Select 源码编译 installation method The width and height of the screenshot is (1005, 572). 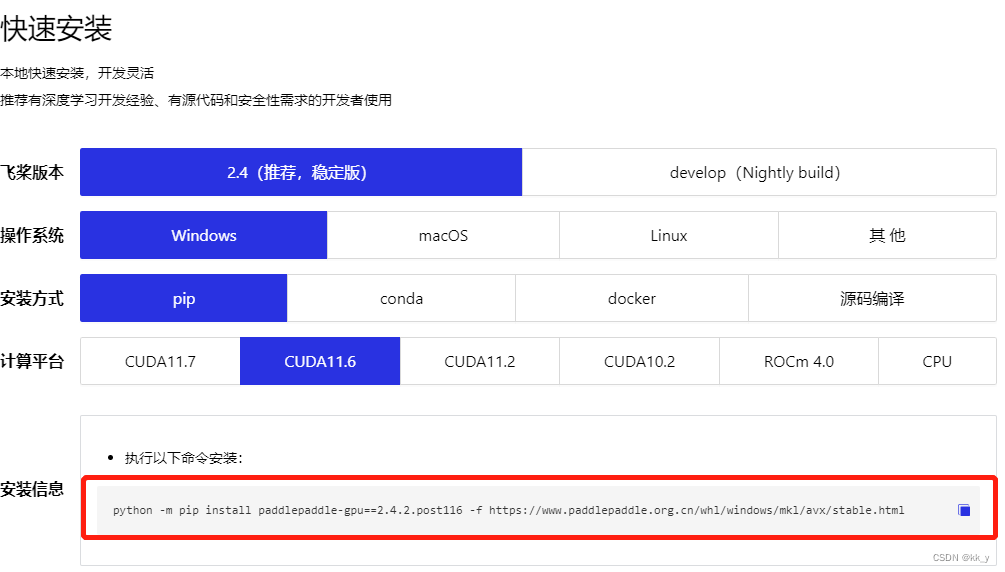click(872, 298)
